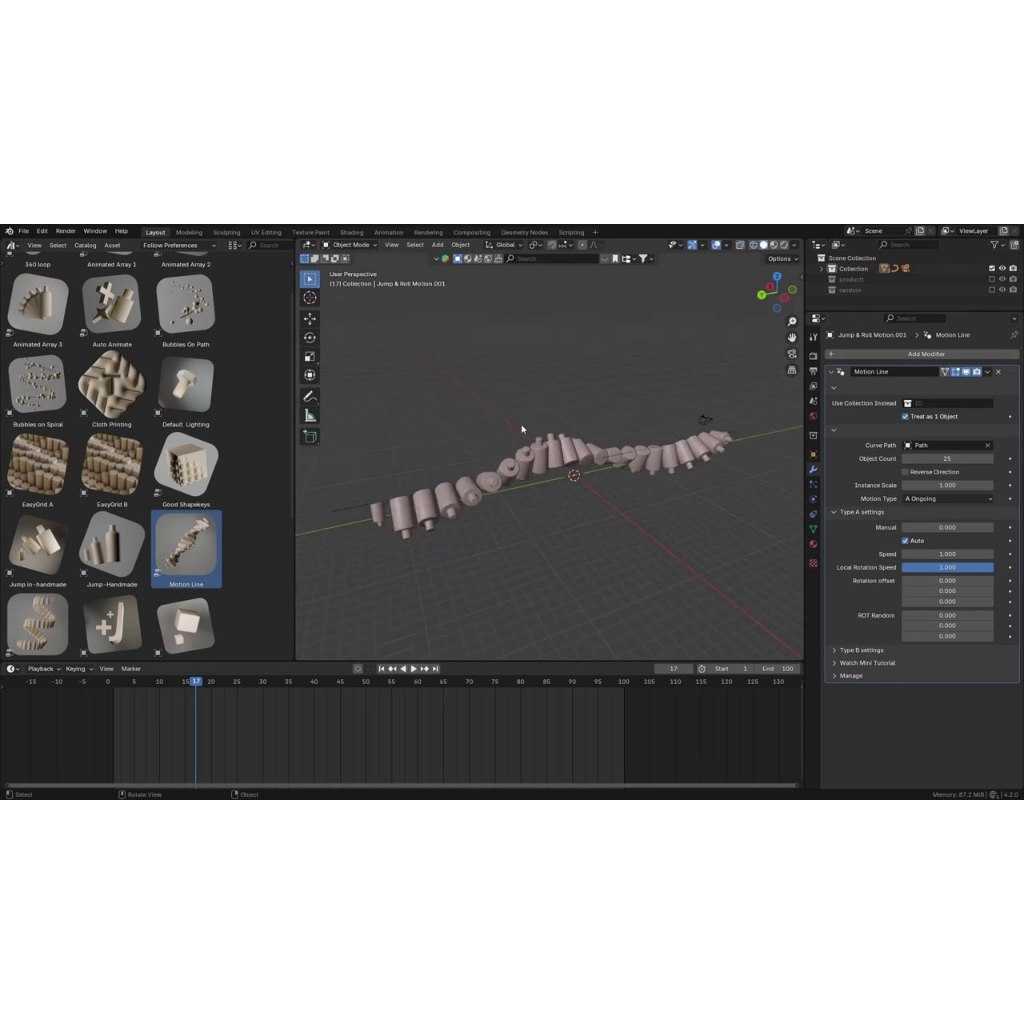Open the Motion Type A Ongoing dropdown
The image size is (1024, 1024).
pyautogui.click(x=948, y=499)
